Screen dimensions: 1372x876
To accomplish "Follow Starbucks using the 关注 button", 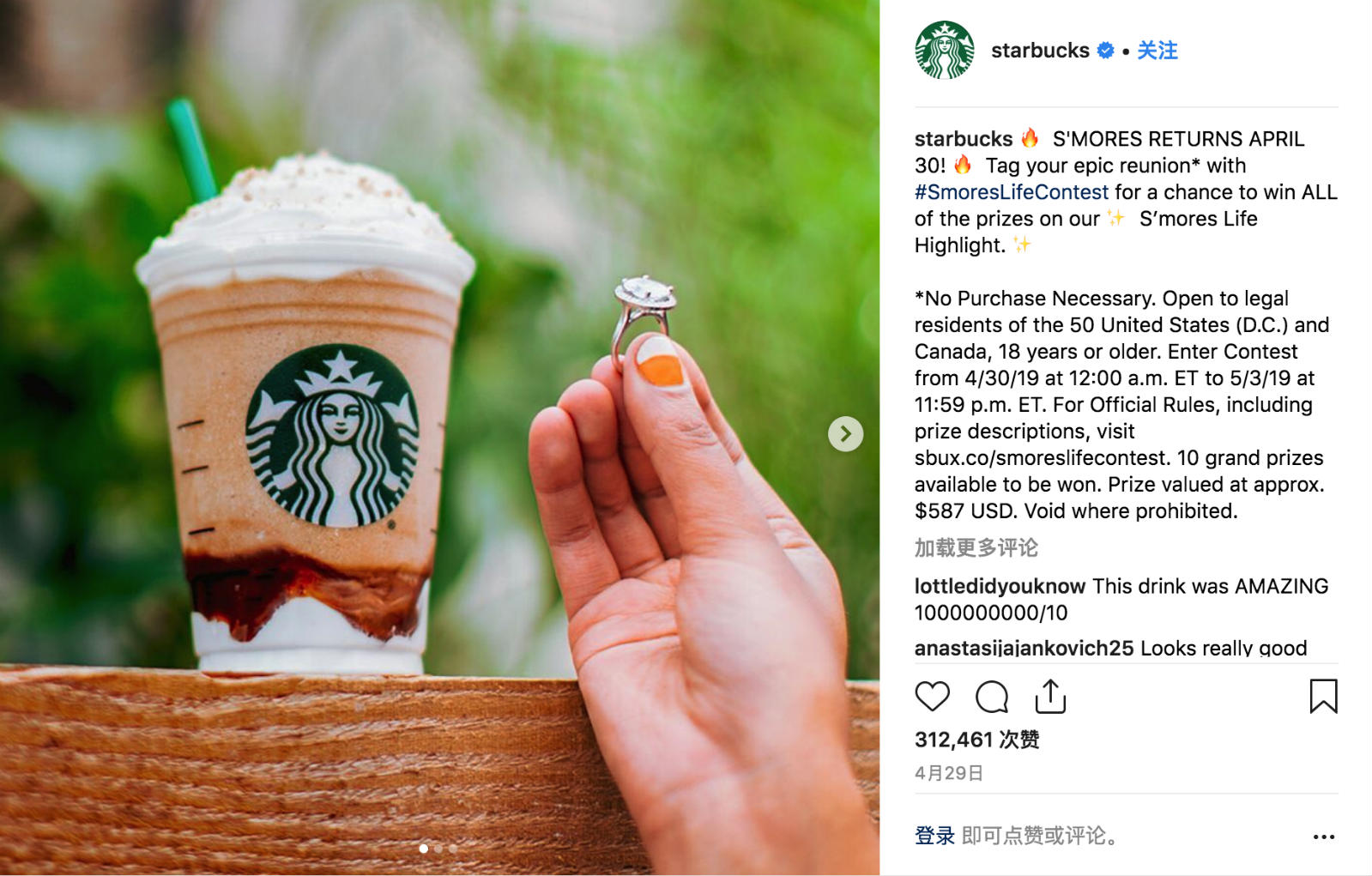I will 1157,51.
